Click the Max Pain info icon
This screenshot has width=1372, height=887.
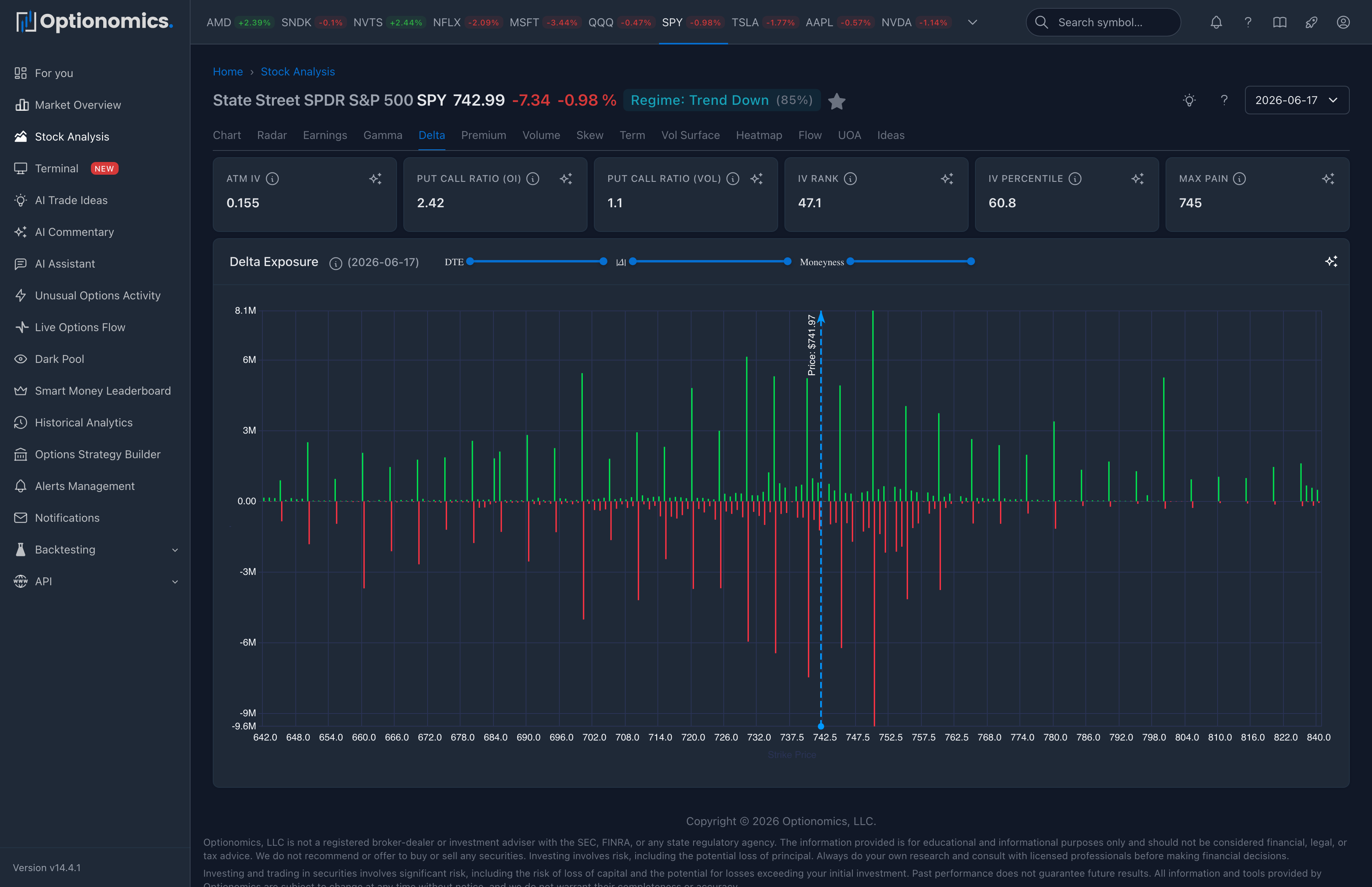pos(1239,179)
